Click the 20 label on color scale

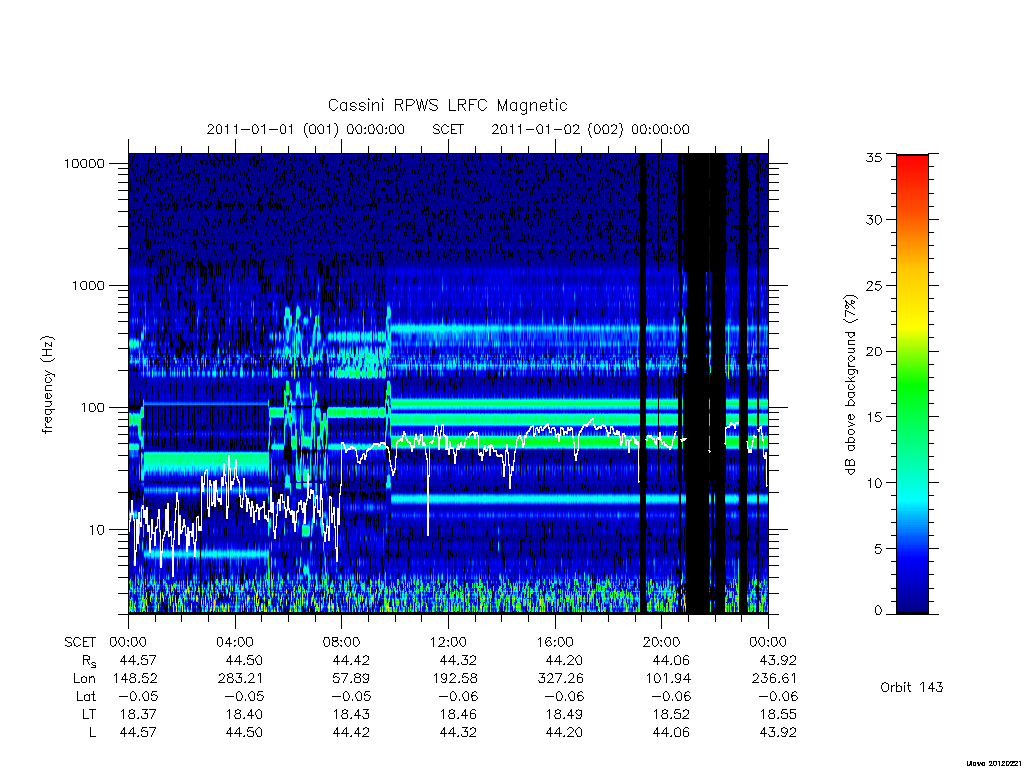coord(874,351)
